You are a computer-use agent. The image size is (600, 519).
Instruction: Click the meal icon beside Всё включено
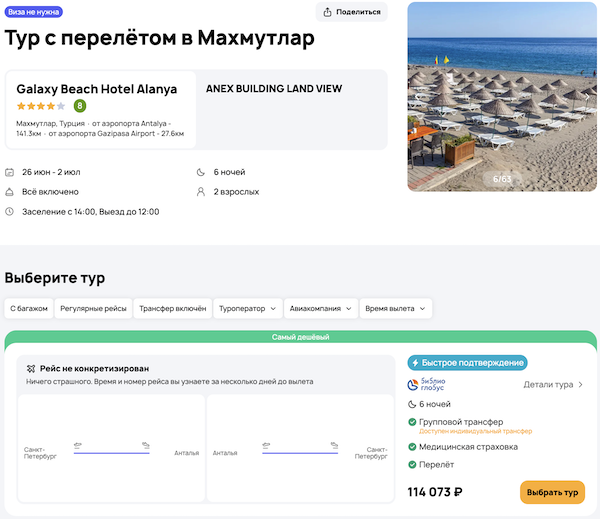[10, 192]
